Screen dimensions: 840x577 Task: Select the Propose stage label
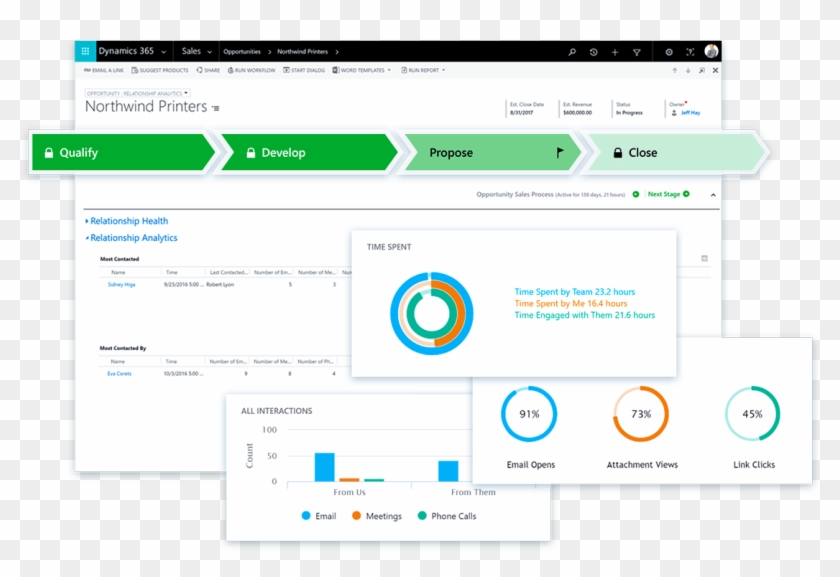[451, 153]
